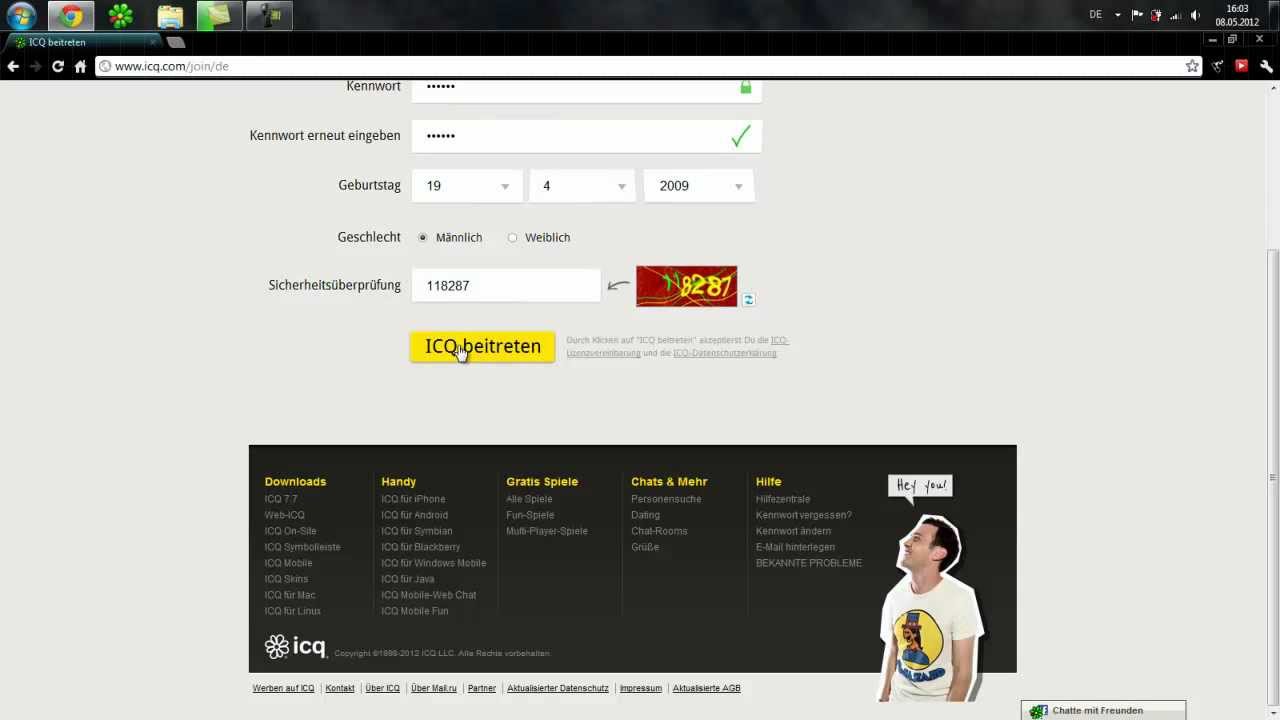Open the birthday day dropdown showing 19
Screen dimensions: 1280x720
(465, 186)
